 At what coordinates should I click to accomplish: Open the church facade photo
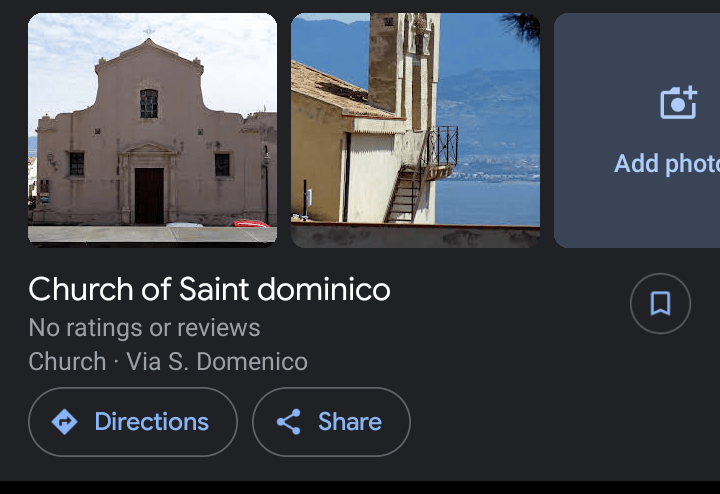click(152, 129)
